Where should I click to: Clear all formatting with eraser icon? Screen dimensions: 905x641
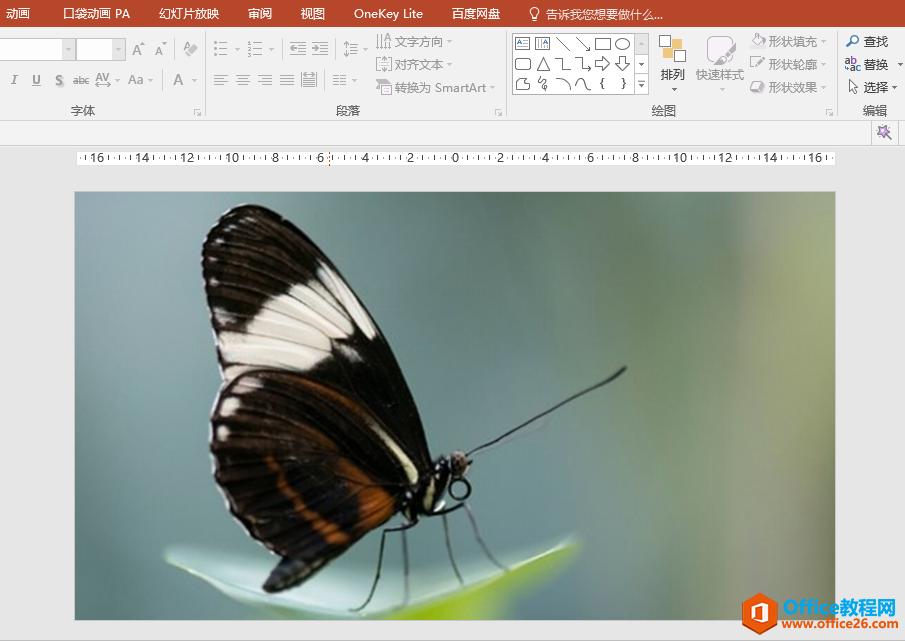(190, 49)
